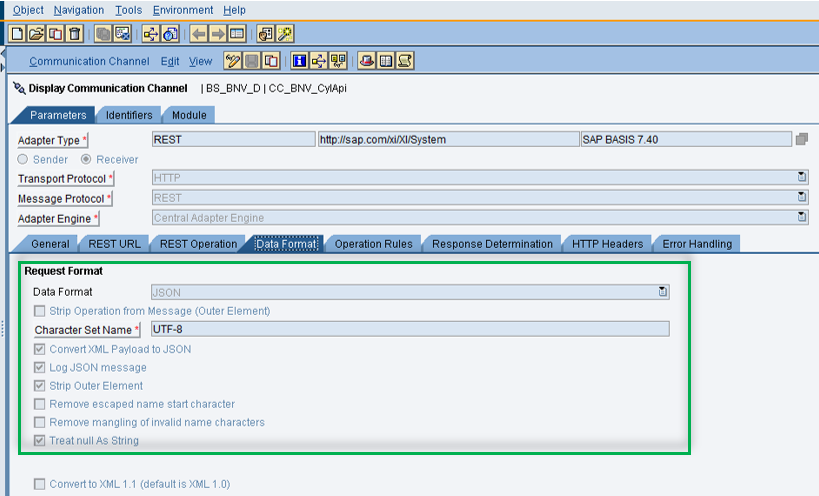
Task: Open the Navigation menu
Action: 79,10
